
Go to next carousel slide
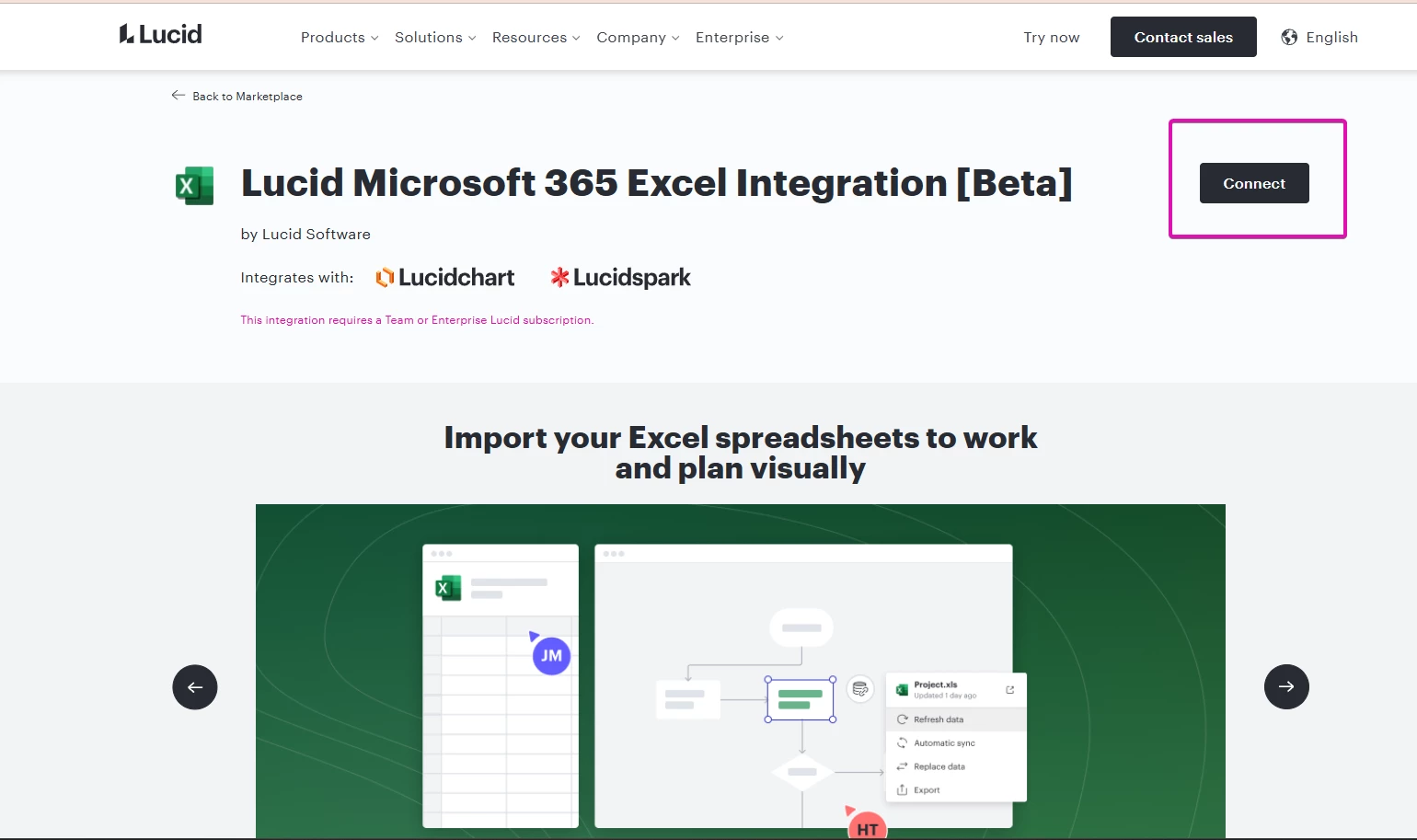click(1286, 687)
